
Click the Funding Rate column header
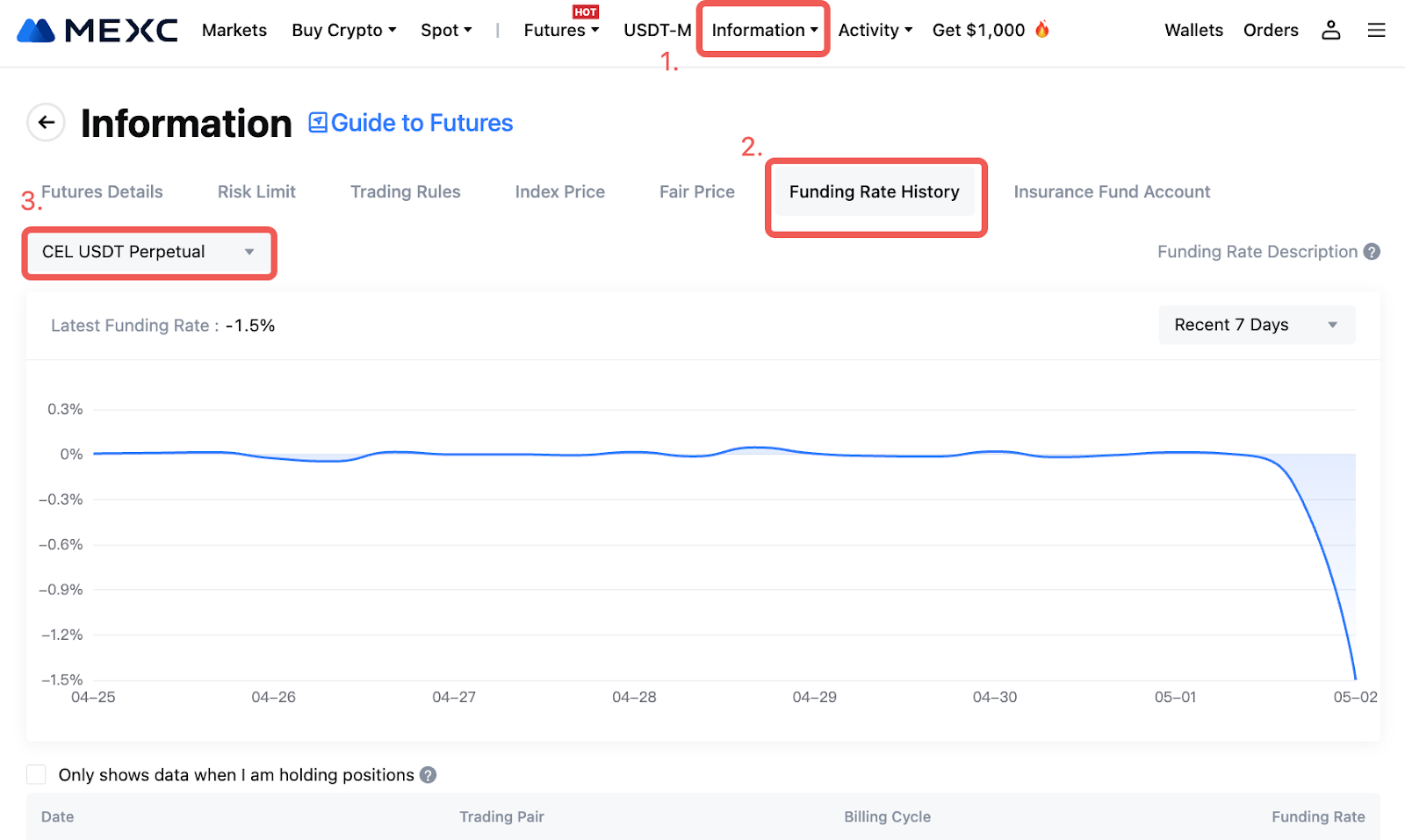(x=1317, y=817)
